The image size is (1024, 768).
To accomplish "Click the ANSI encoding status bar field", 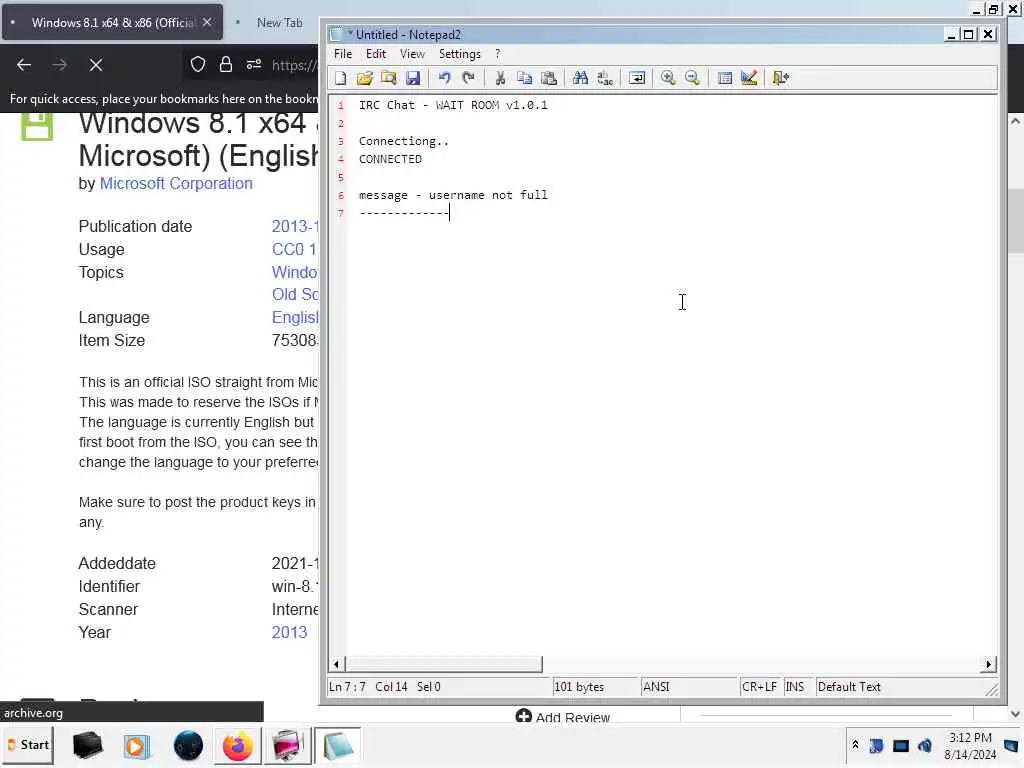I will [x=688, y=687].
